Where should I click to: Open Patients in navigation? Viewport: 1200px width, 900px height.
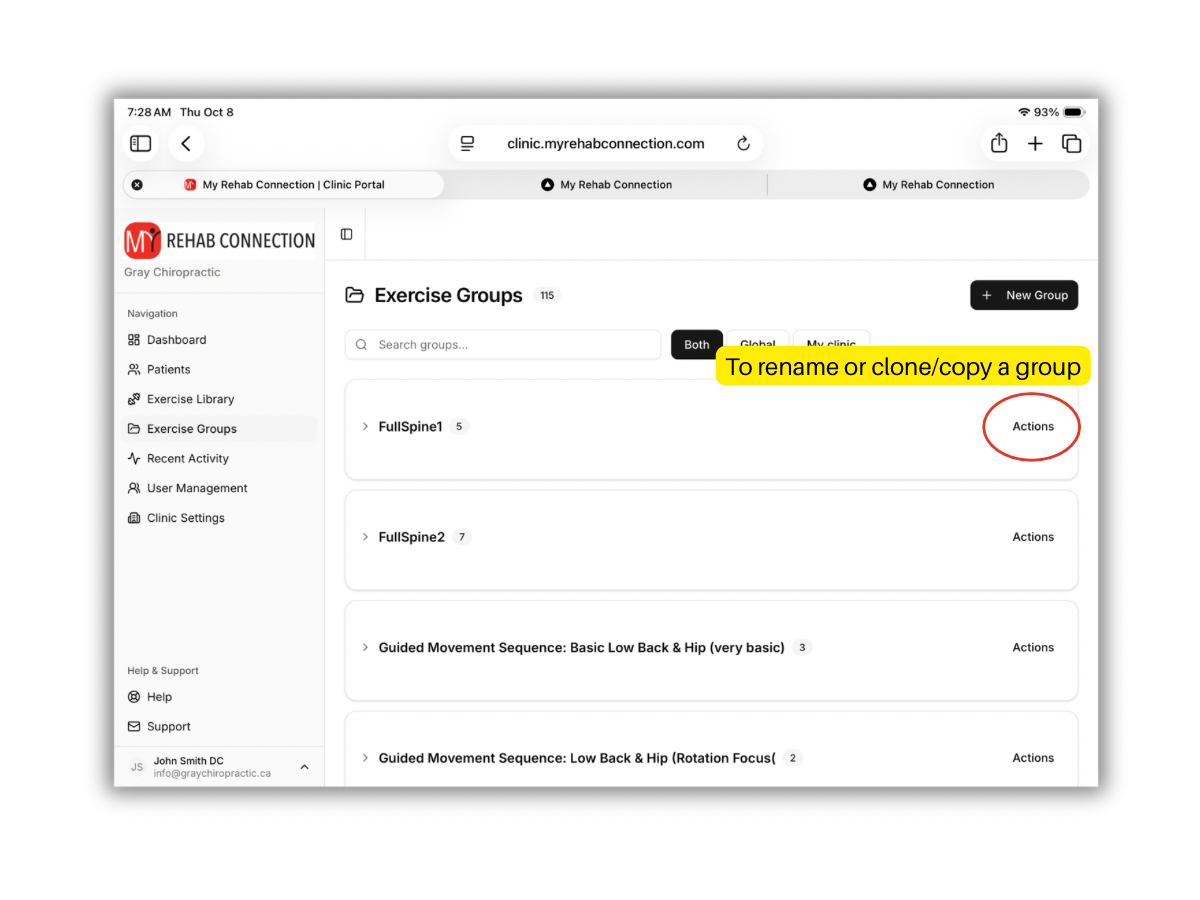tap(220, 369)
